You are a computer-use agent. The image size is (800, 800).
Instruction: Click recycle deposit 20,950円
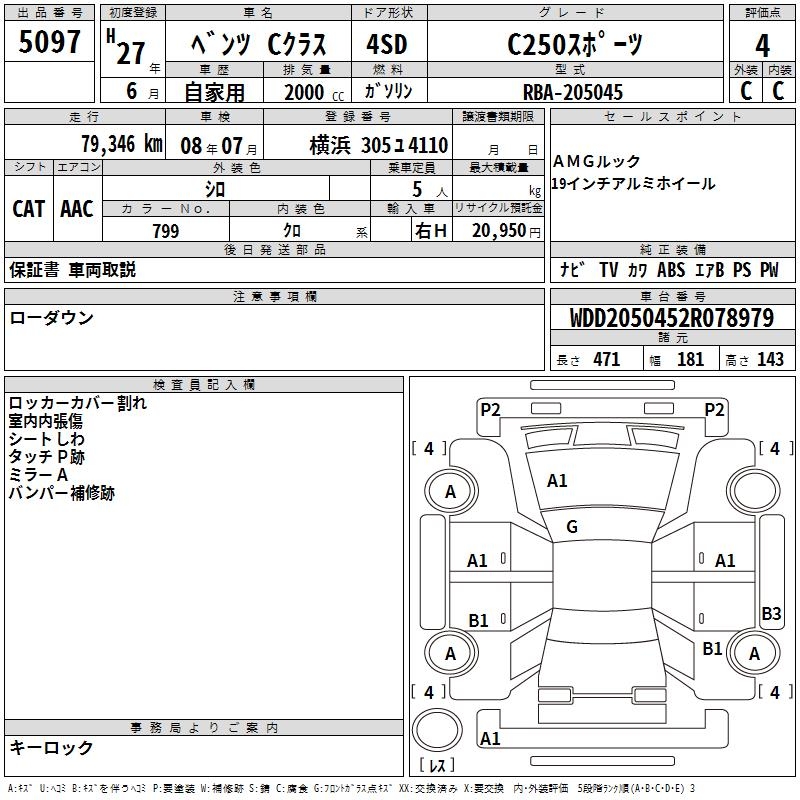click(506, 231)
